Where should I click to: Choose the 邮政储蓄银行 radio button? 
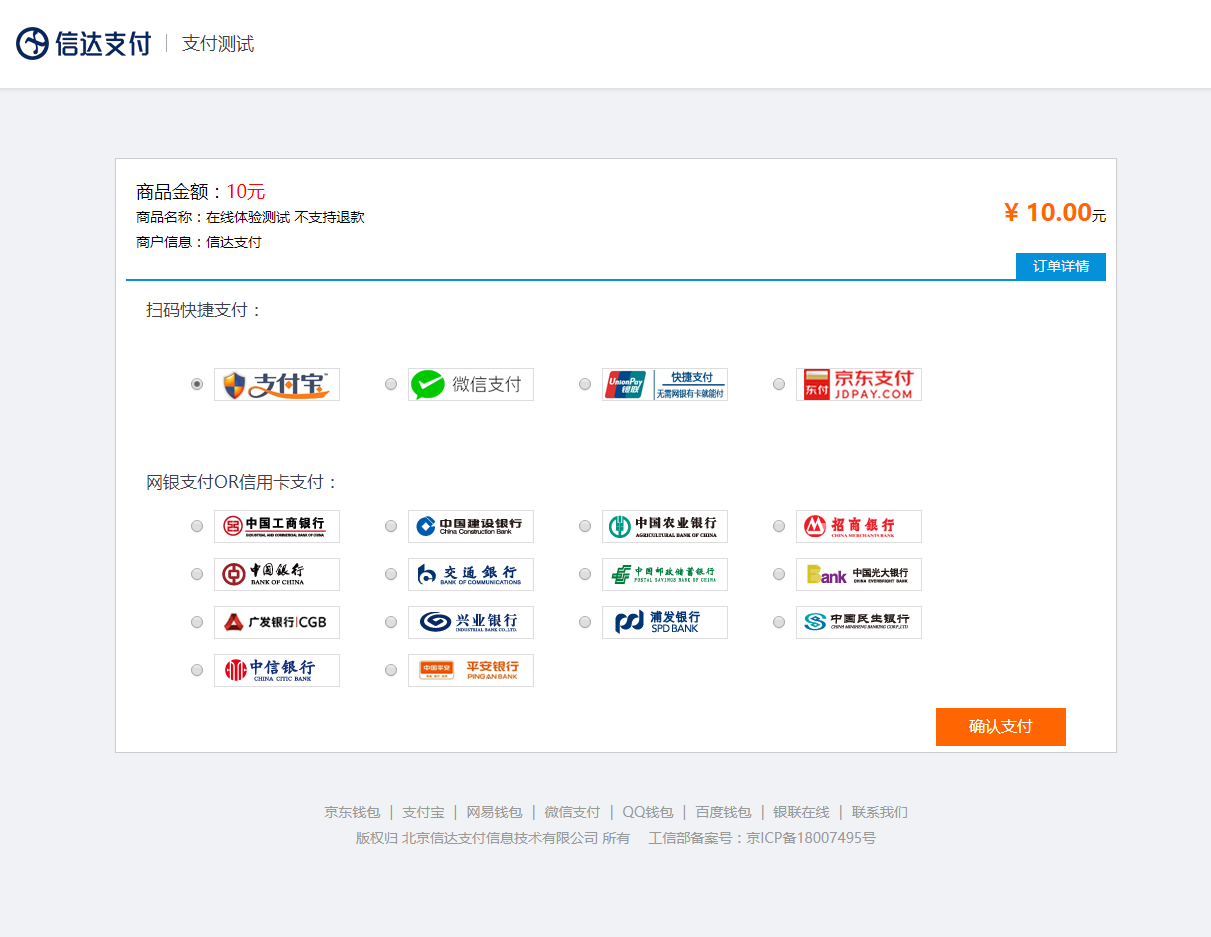585,574
